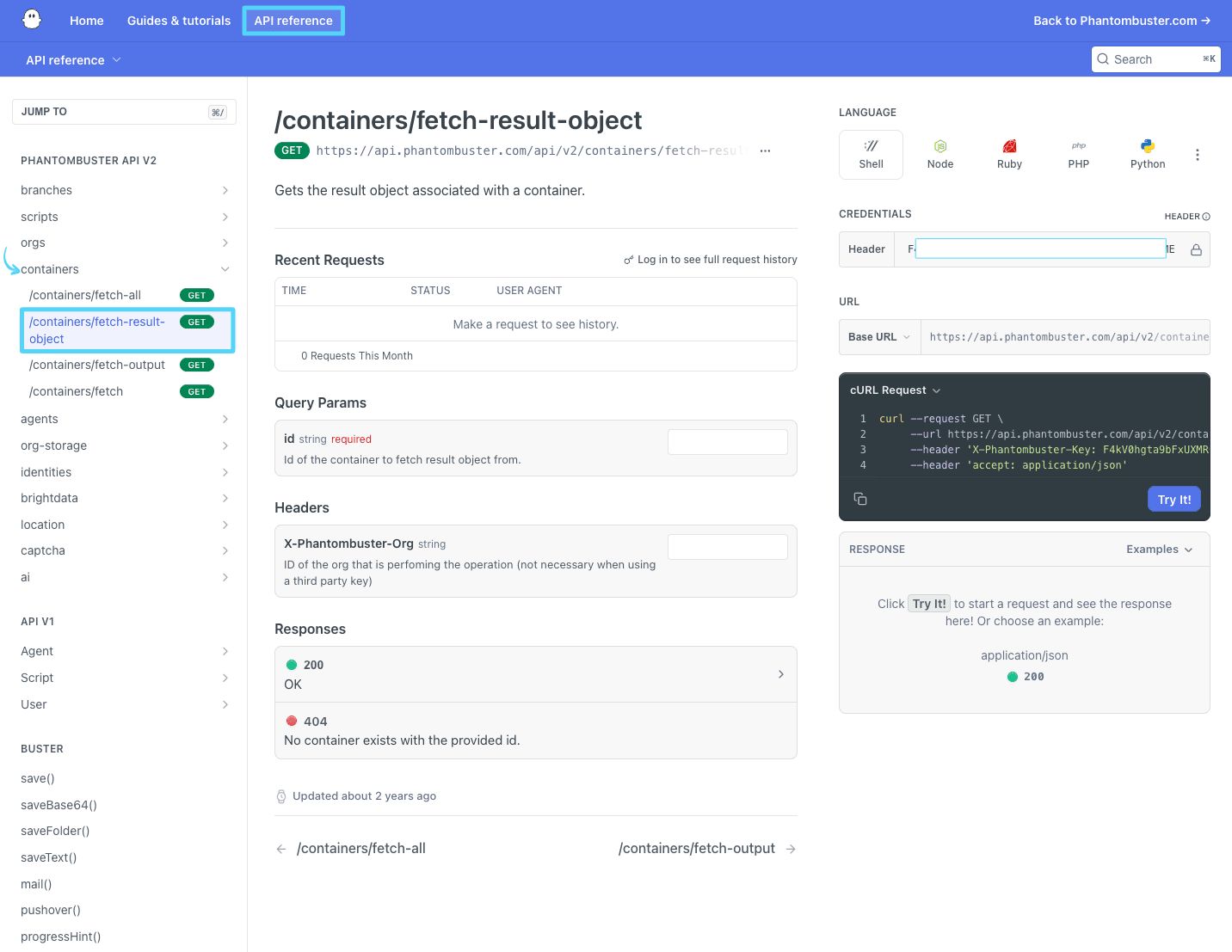
Task: Open the location section
Action: 125,525
